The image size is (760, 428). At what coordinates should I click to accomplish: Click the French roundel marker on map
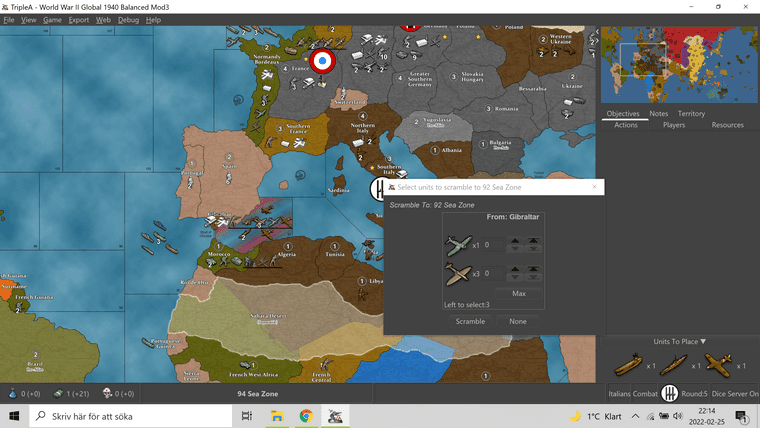coord(322,62)
